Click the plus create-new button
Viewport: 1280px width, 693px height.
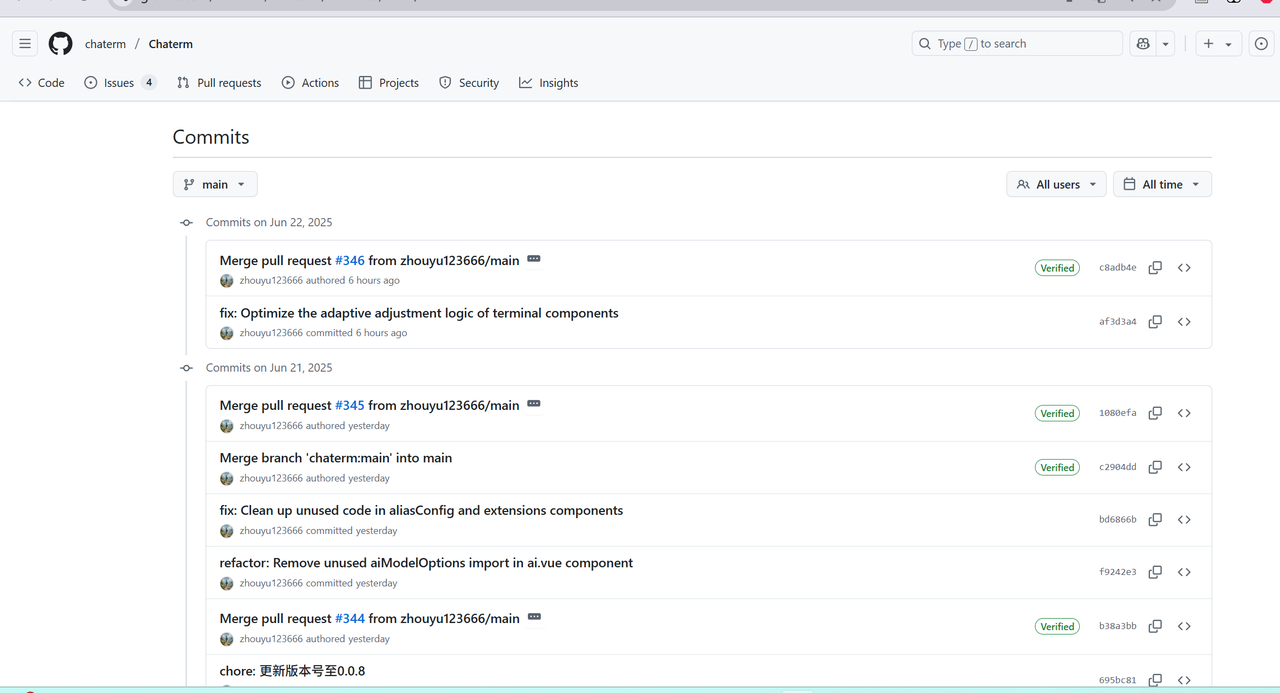click(1208, 44)
